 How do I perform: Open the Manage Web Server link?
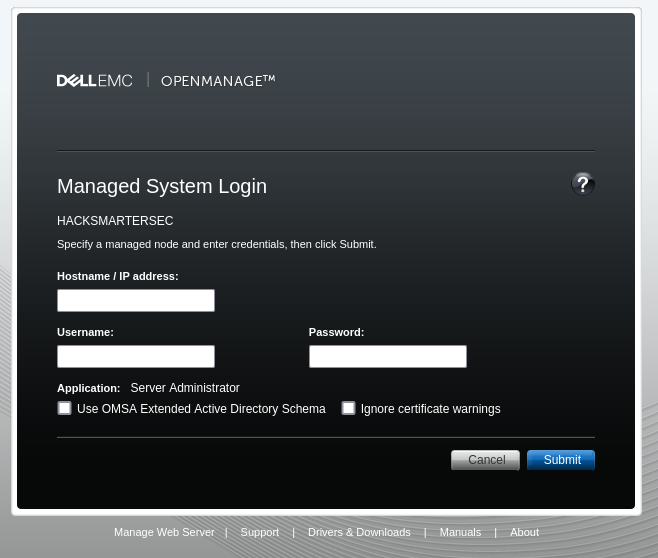[x=164, y=532]
